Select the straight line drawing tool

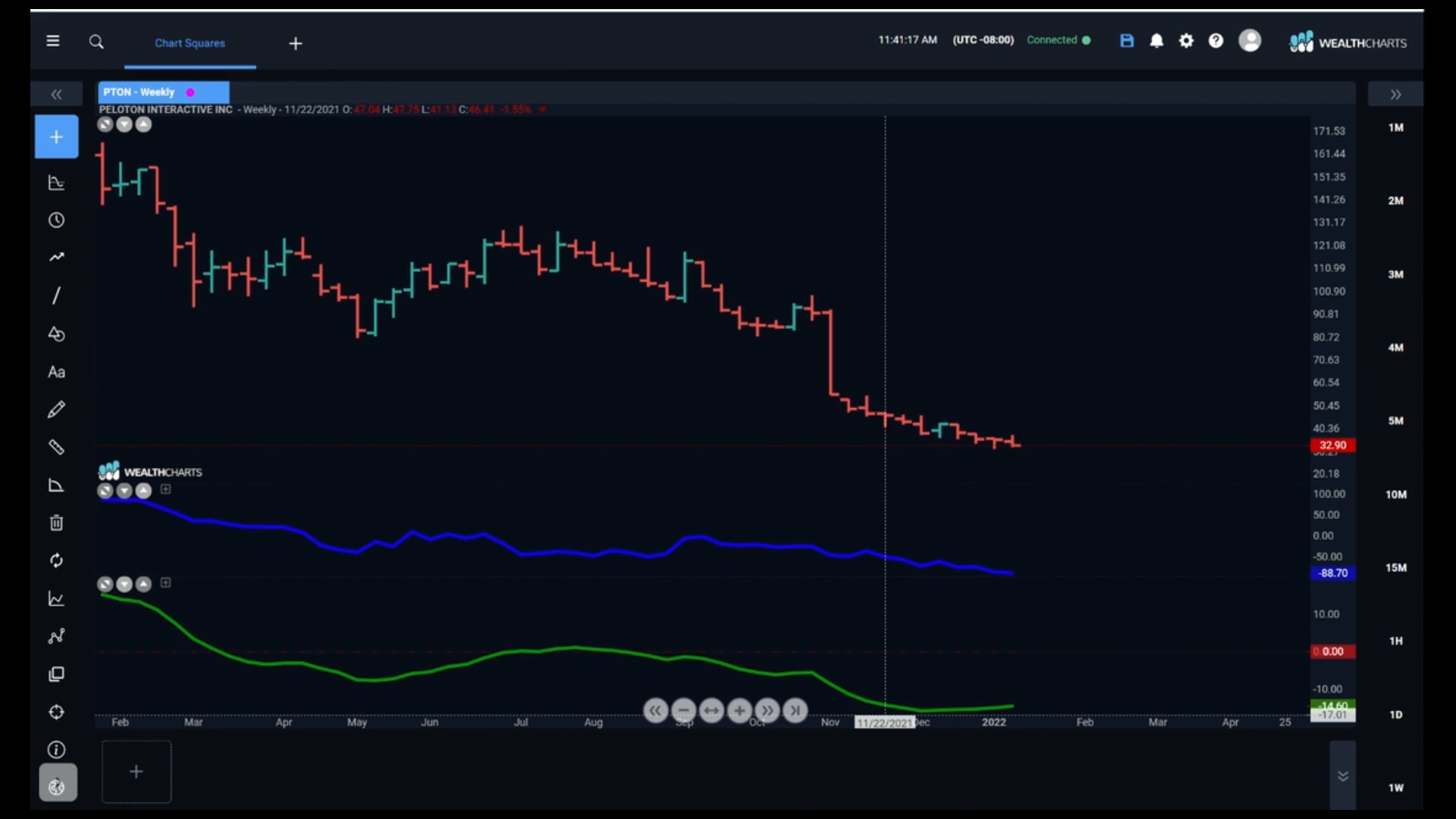(56, 296)
